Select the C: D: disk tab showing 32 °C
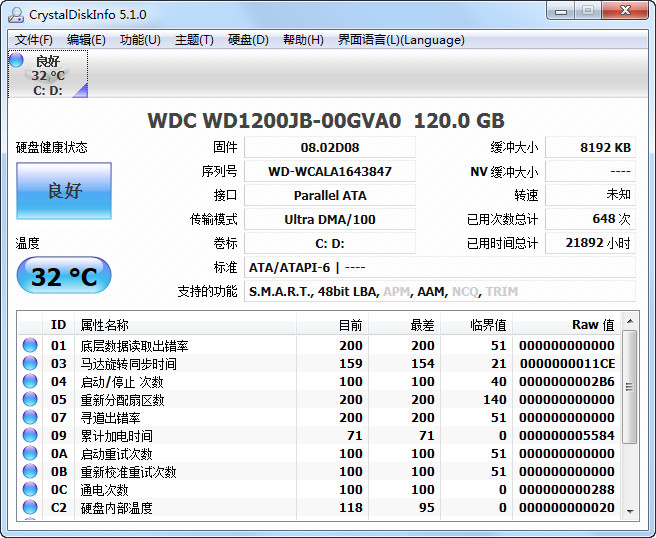The image size is (656, 538). tap(48, 74)
